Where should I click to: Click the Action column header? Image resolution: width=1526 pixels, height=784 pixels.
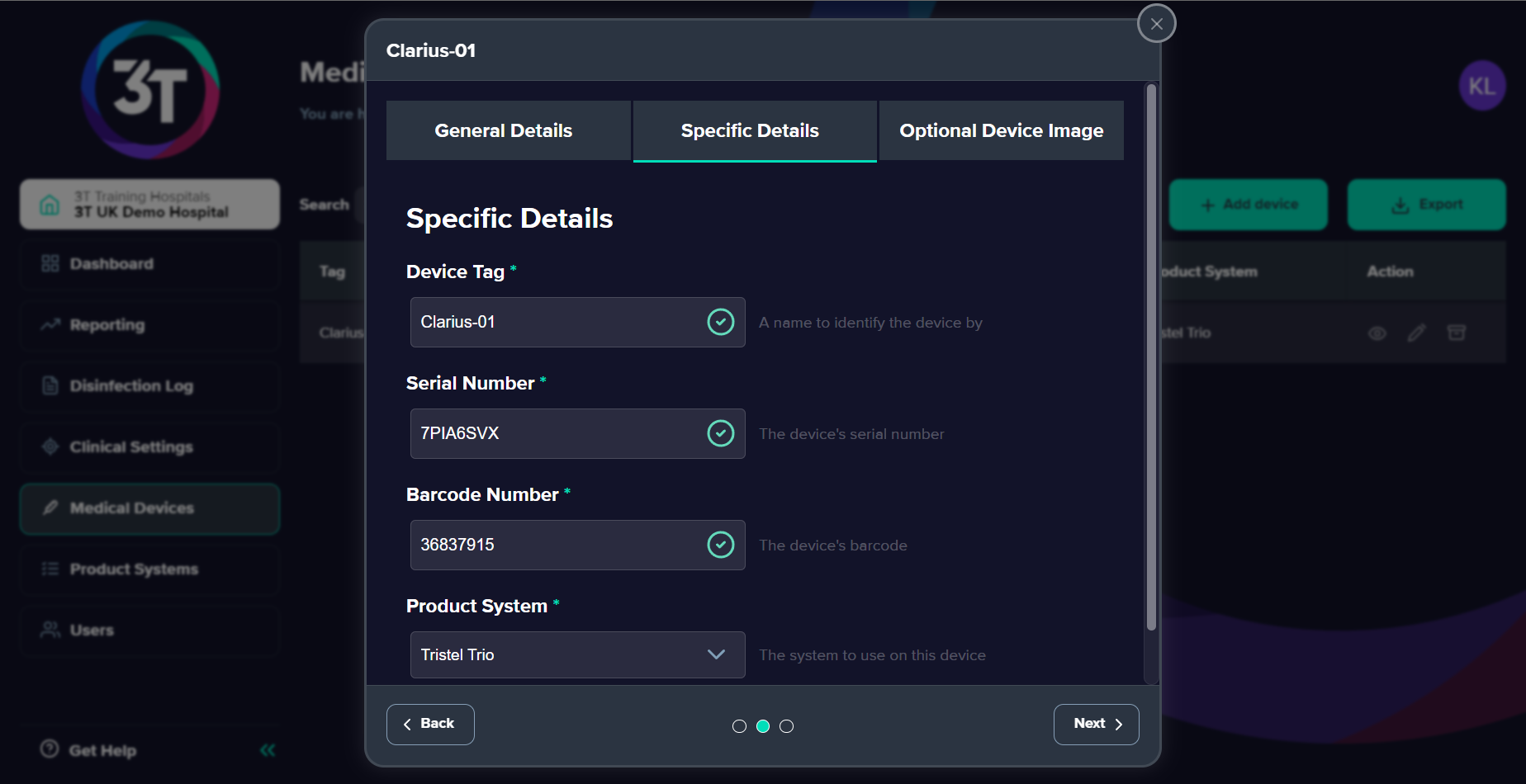point(1390,272)
